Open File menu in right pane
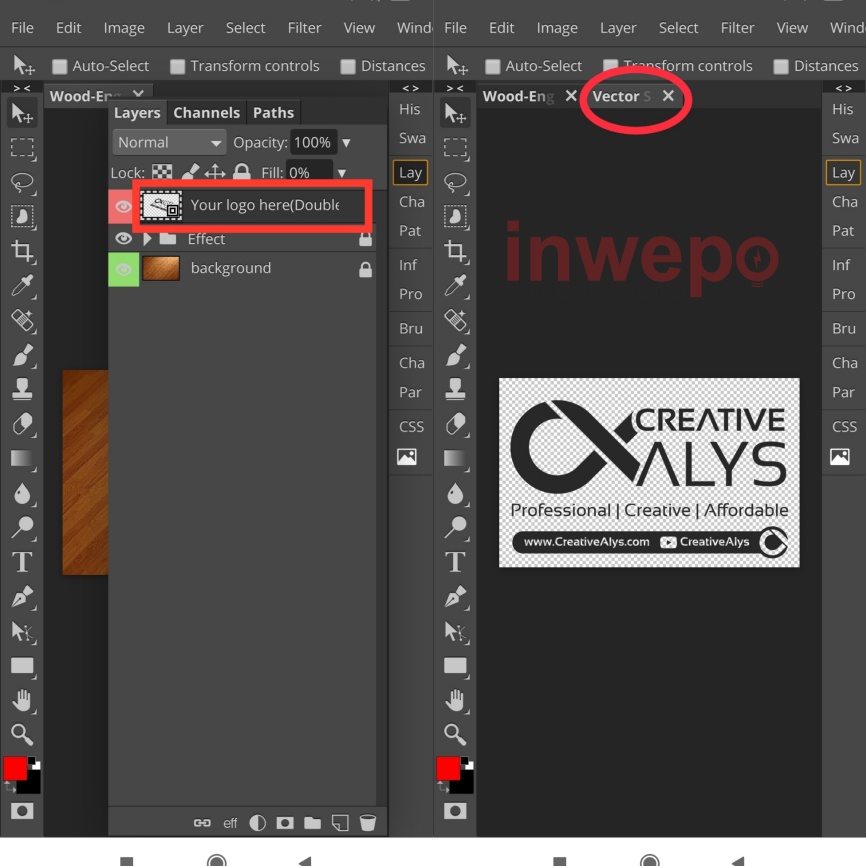 pyautogui.click(x=455, y=28)
